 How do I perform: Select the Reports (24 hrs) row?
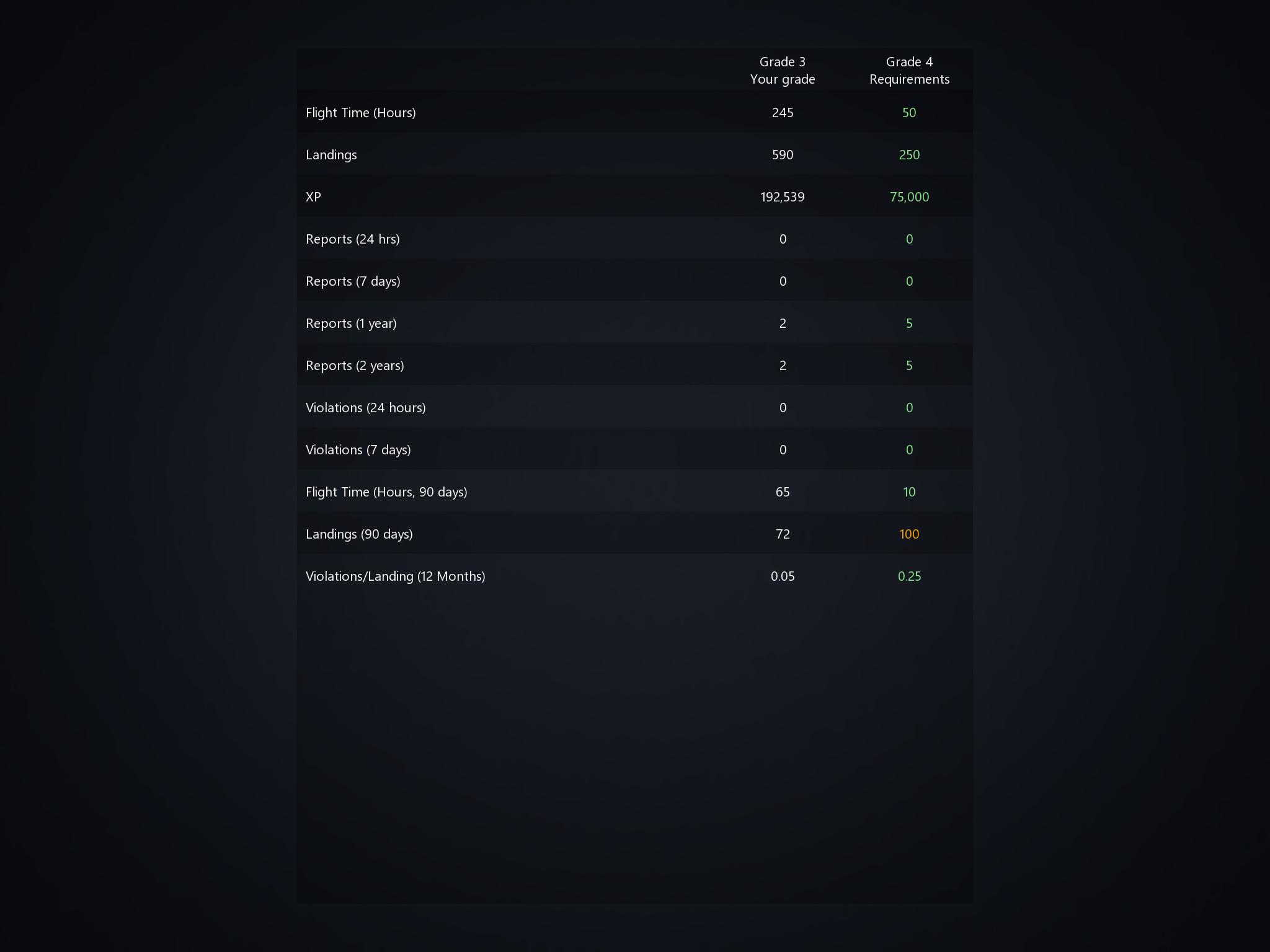click(352, 239)
